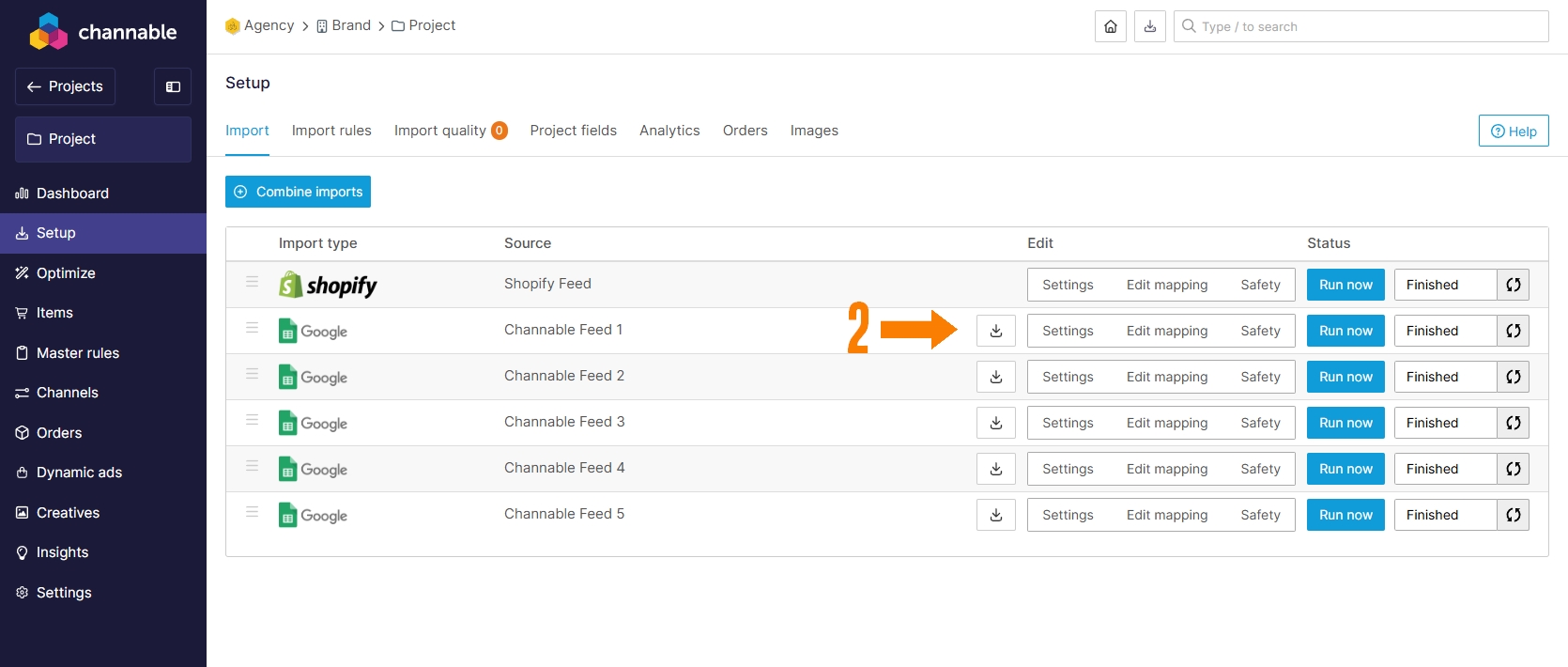Open Edit mapping for Channable Feed 2
The height and width of the screenshot is (667, 1568).
point(1167,377)
